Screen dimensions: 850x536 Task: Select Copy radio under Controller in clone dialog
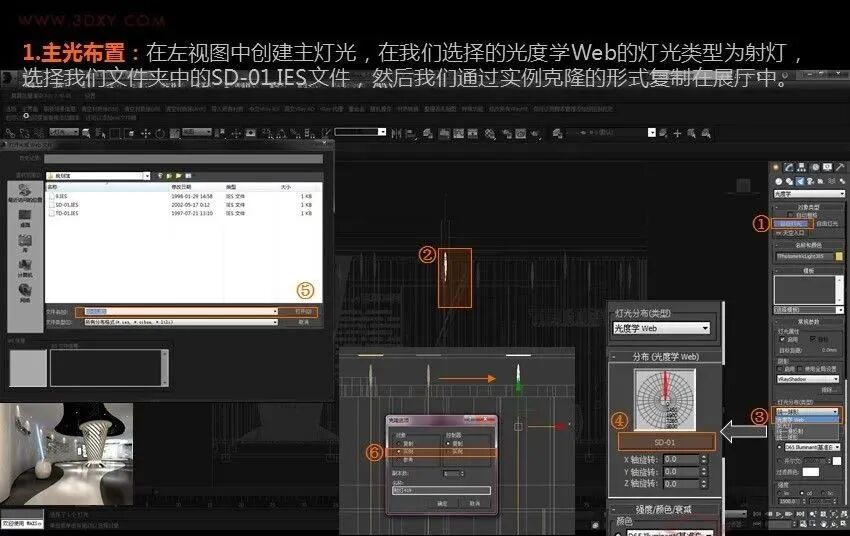click(x=449, y=443)
